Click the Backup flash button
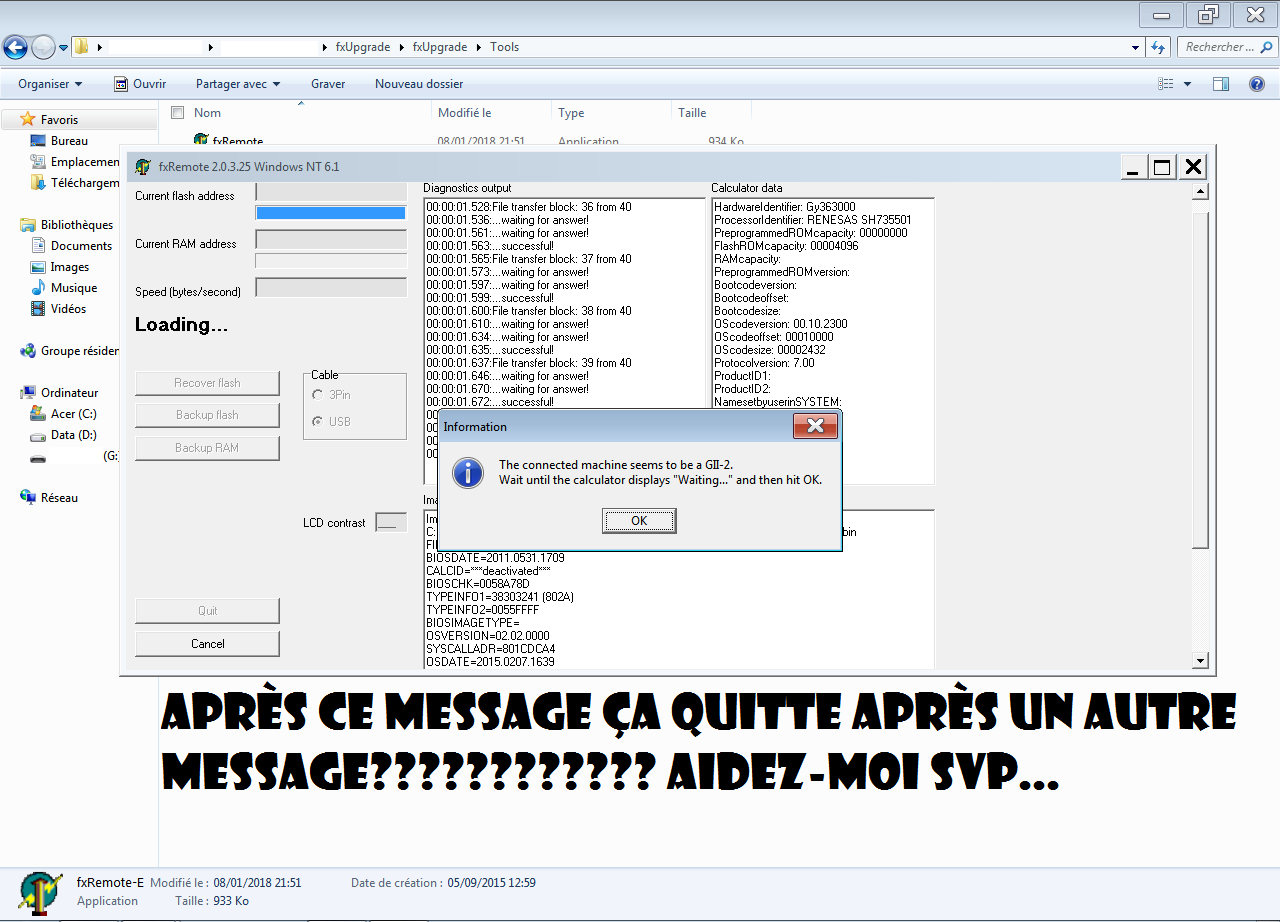 coord(207,415)
